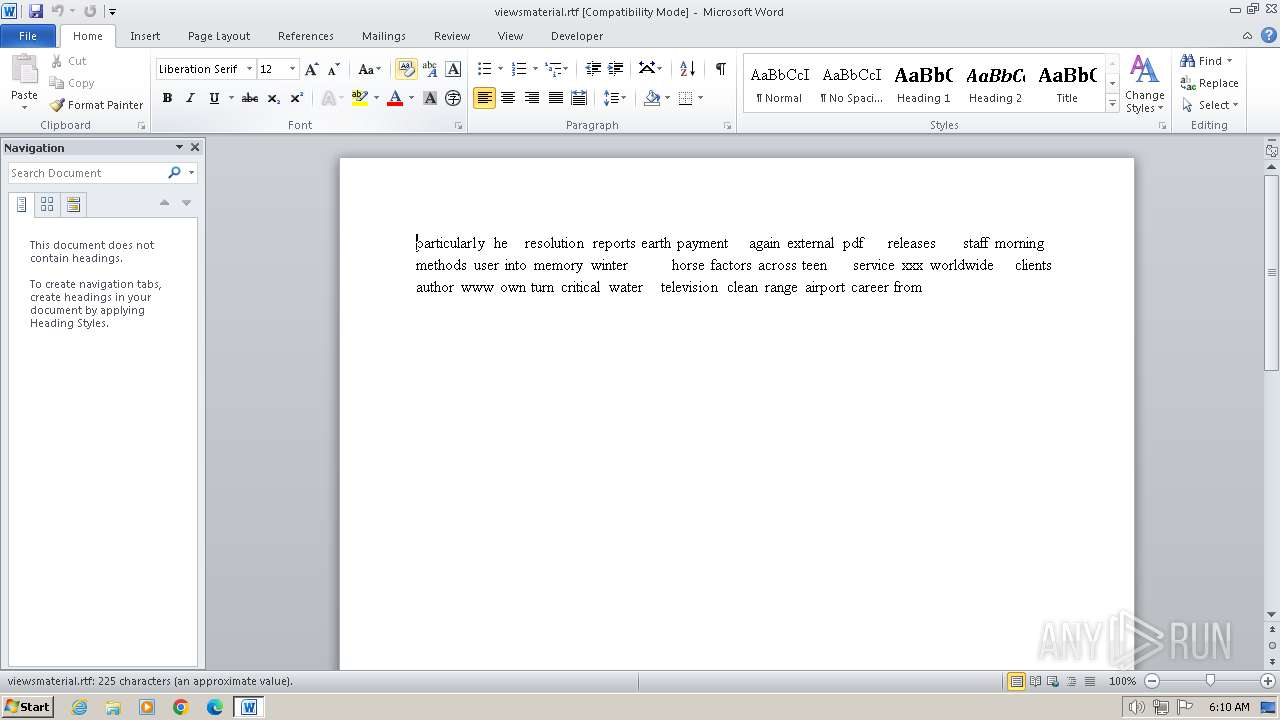Click the Save icon in Quick Access Toolbar

coord(36,11)
